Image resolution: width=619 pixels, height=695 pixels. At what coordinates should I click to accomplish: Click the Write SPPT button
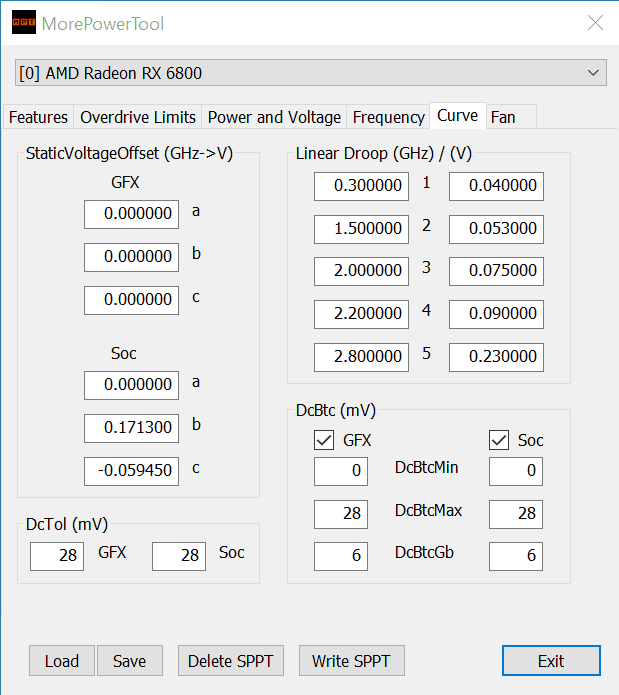352,661
